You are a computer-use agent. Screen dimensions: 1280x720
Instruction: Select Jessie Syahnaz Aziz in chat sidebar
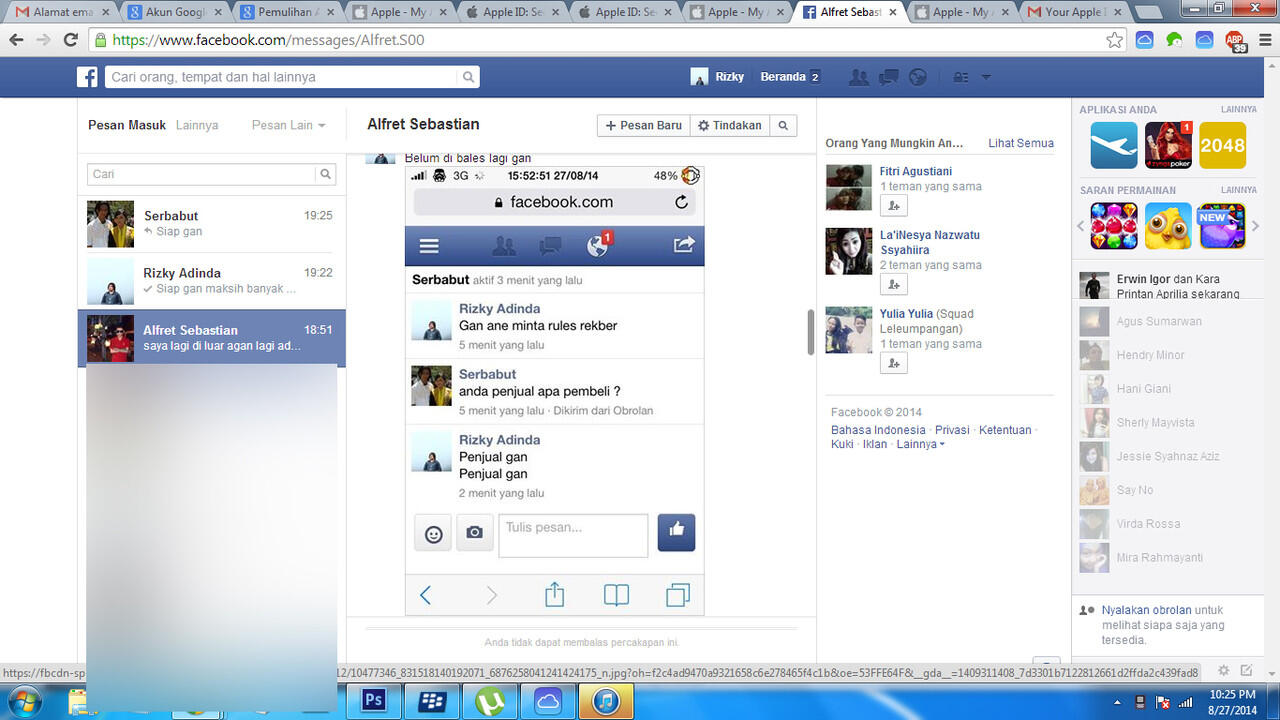[1167, 456]
